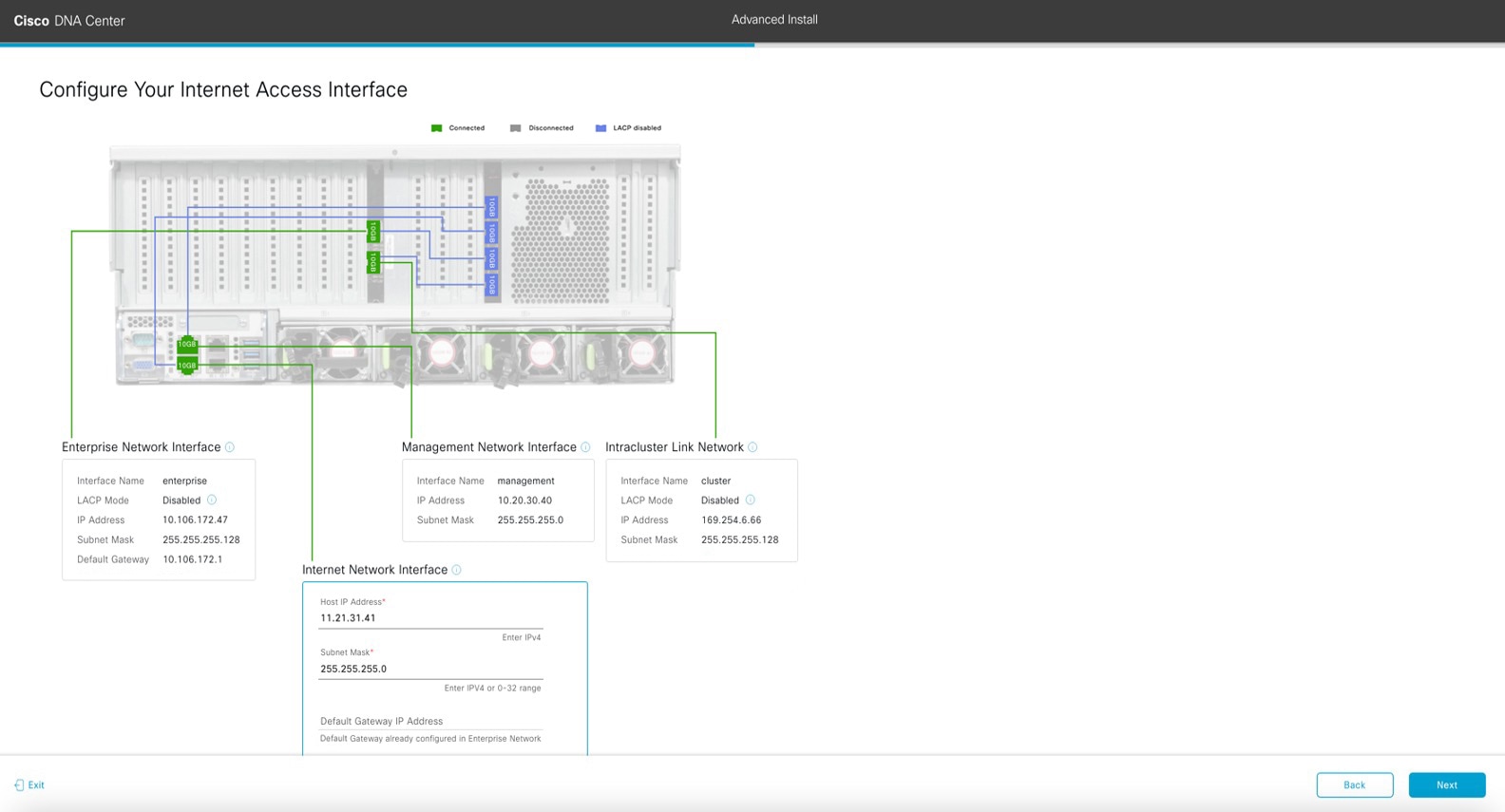Open info icon beside Intracluster Link Network
Image resolution: width=1505 pixels, height=812 pixels.
coord(752,447)
